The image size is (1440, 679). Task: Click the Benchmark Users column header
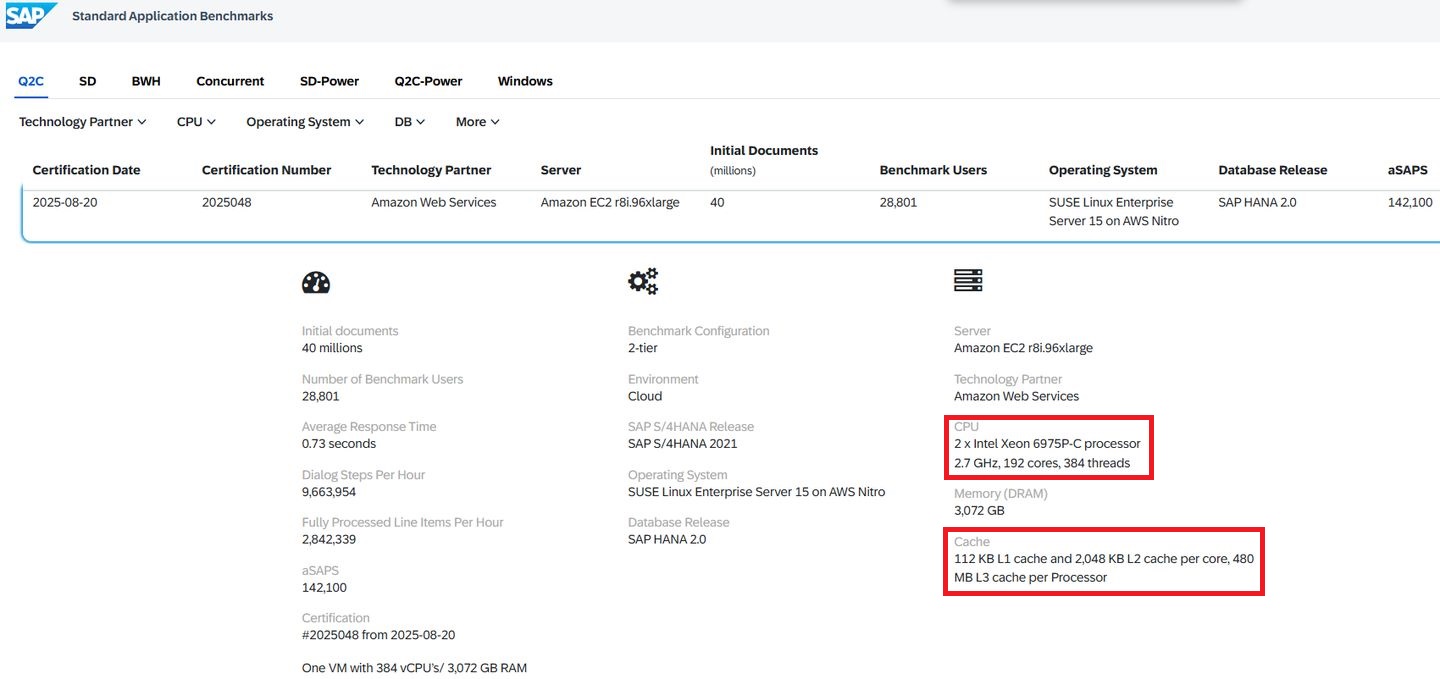pyautogui.click(x=933, y=170)
